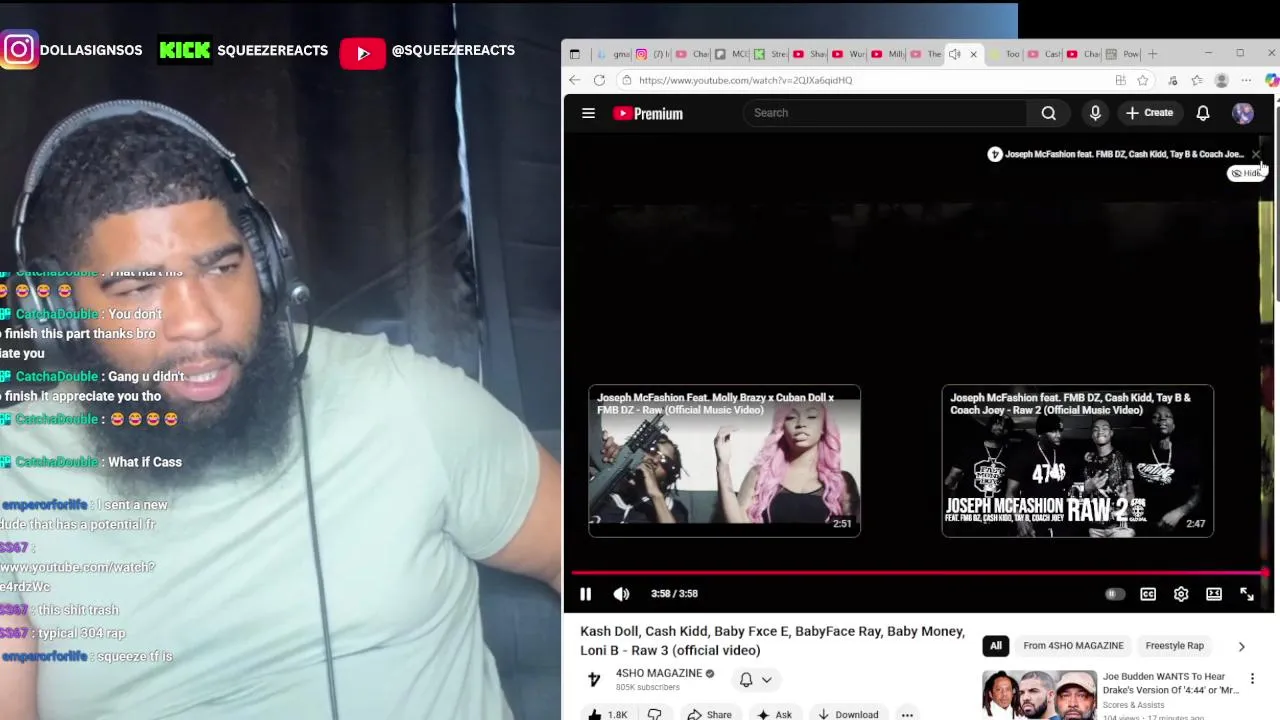
Task: Open the browser profile icon
Action: tap(1221, 80)
